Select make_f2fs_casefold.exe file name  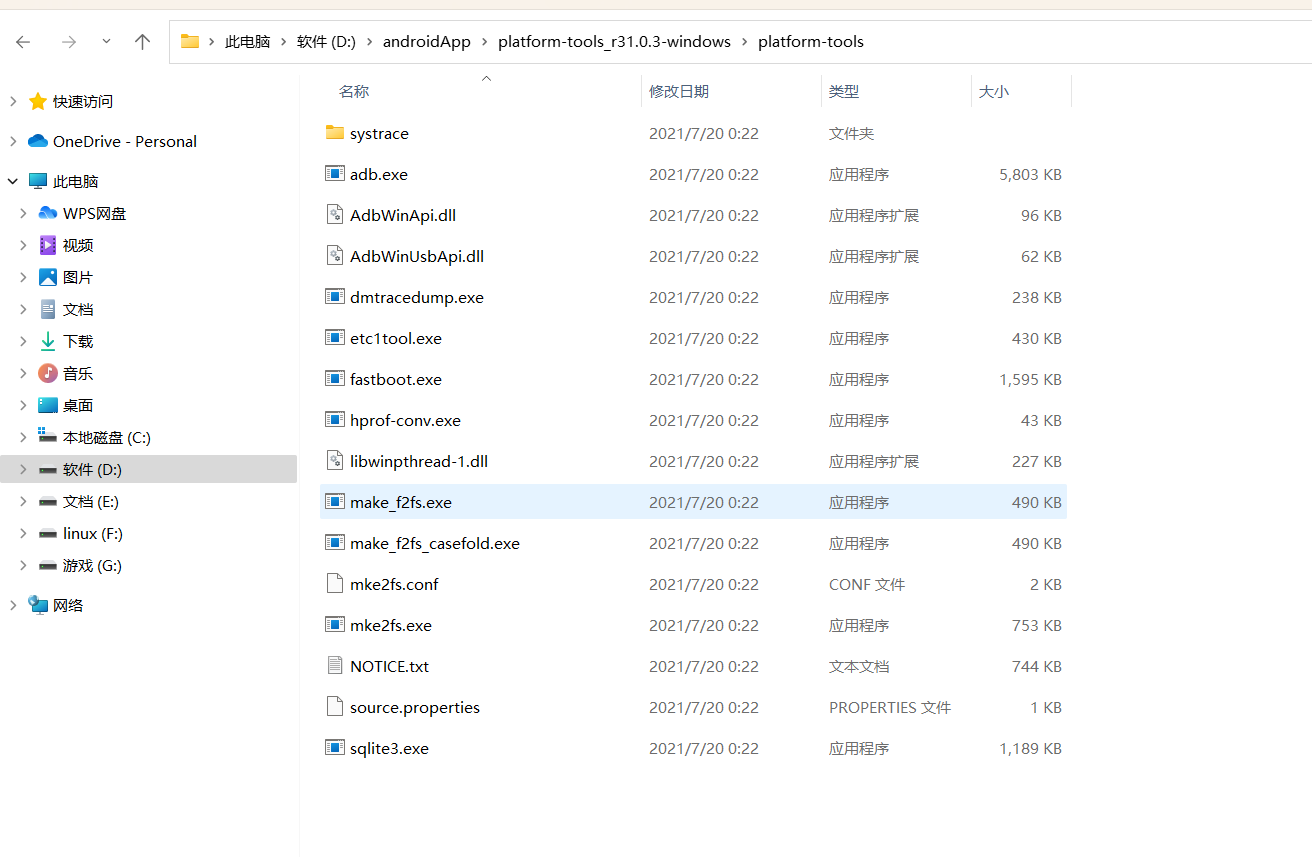click(435, 543)
